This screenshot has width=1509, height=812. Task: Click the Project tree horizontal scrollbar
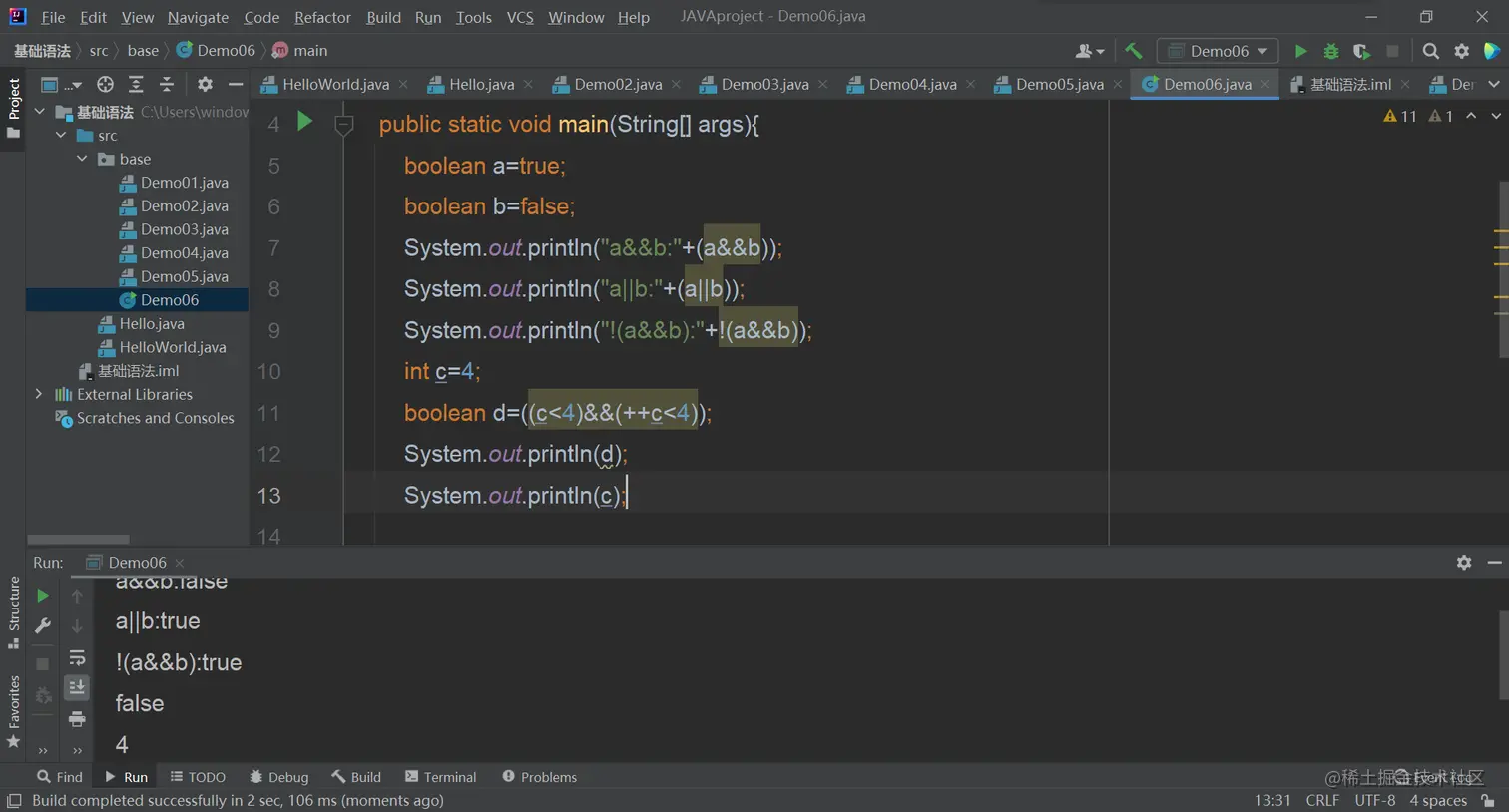tap(78, 539)
